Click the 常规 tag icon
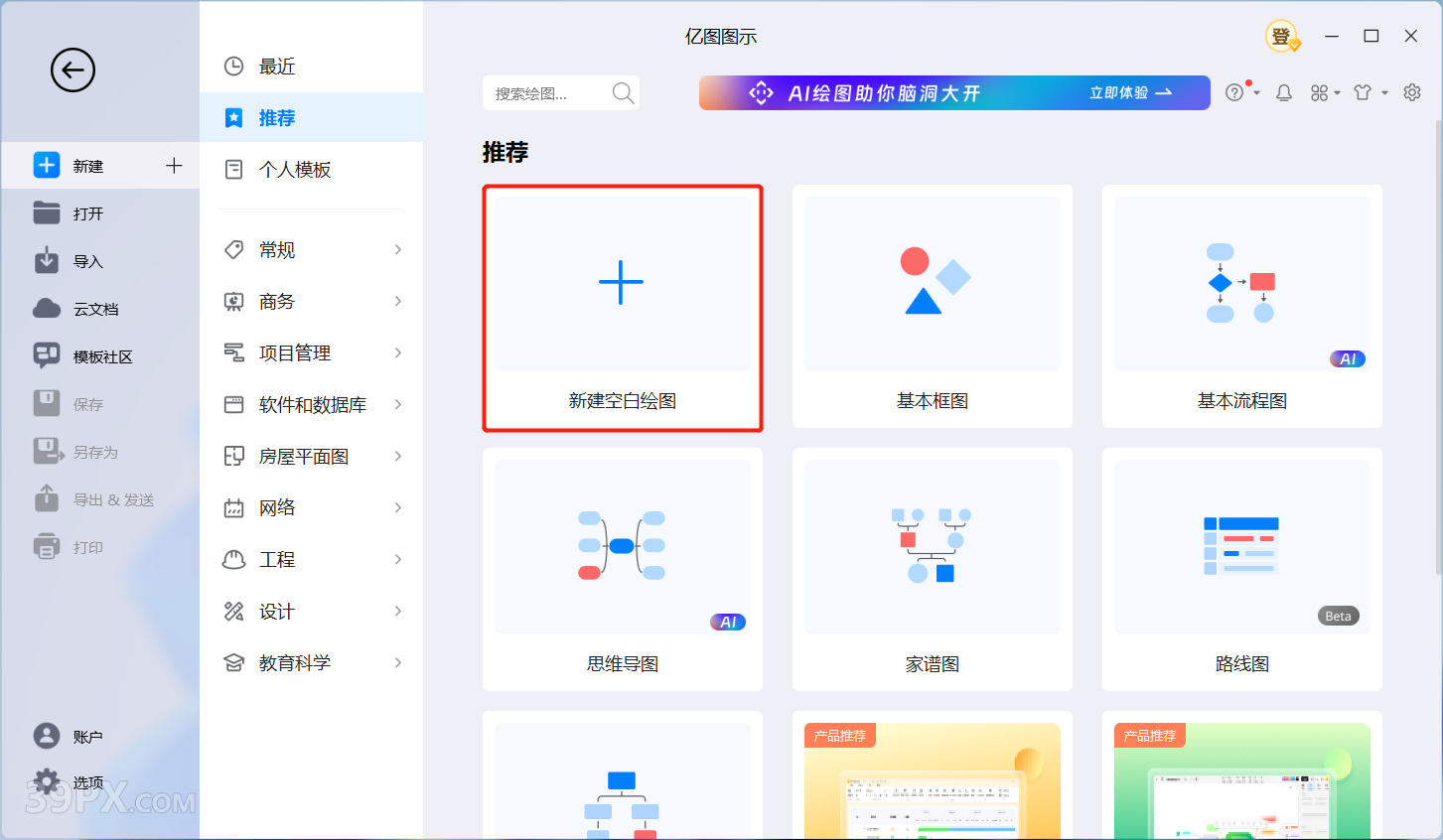Screen dimensions: 1443x840 coord(233,249)
